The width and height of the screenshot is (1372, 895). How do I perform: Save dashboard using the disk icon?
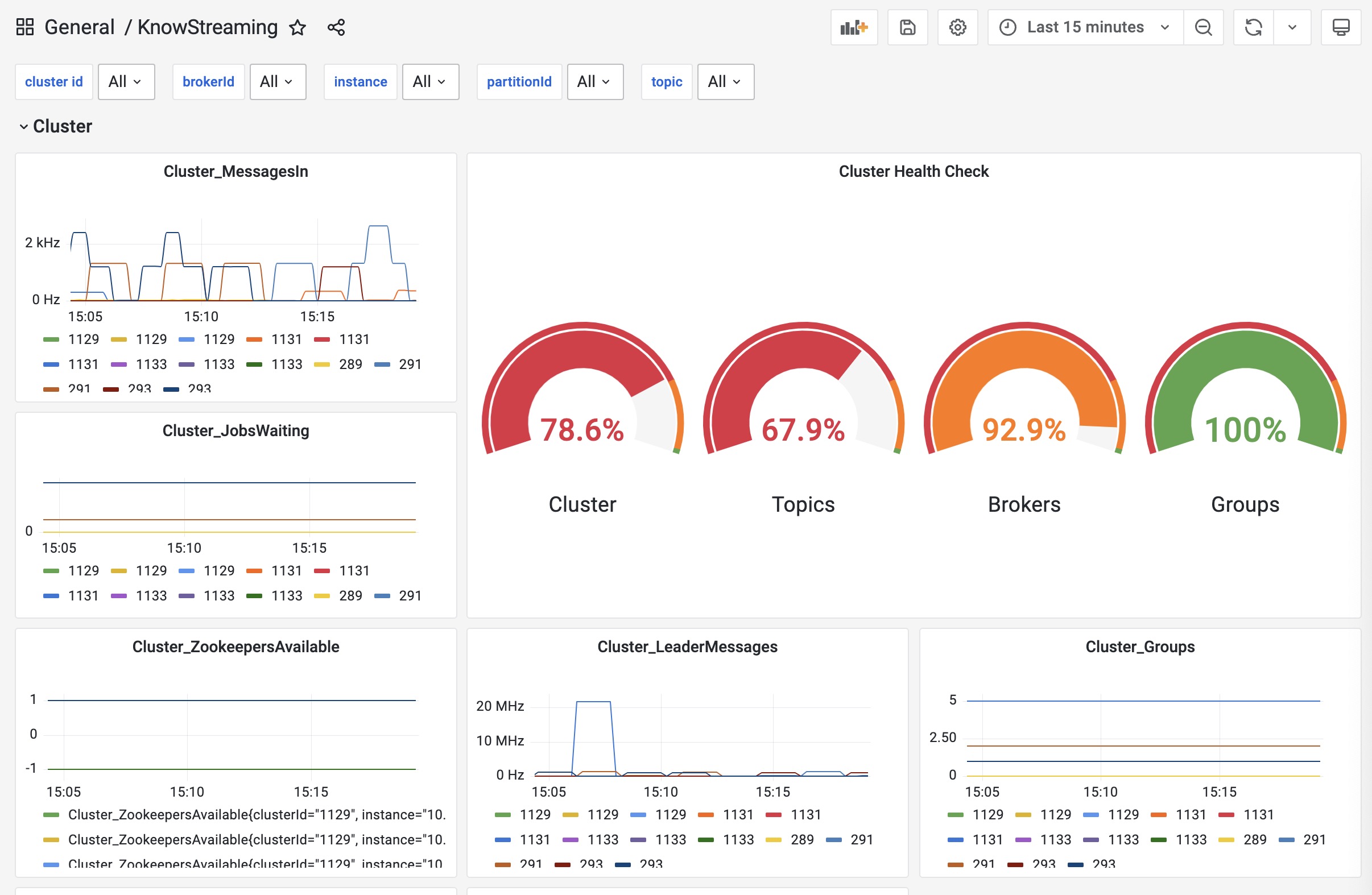click(907, 27)
